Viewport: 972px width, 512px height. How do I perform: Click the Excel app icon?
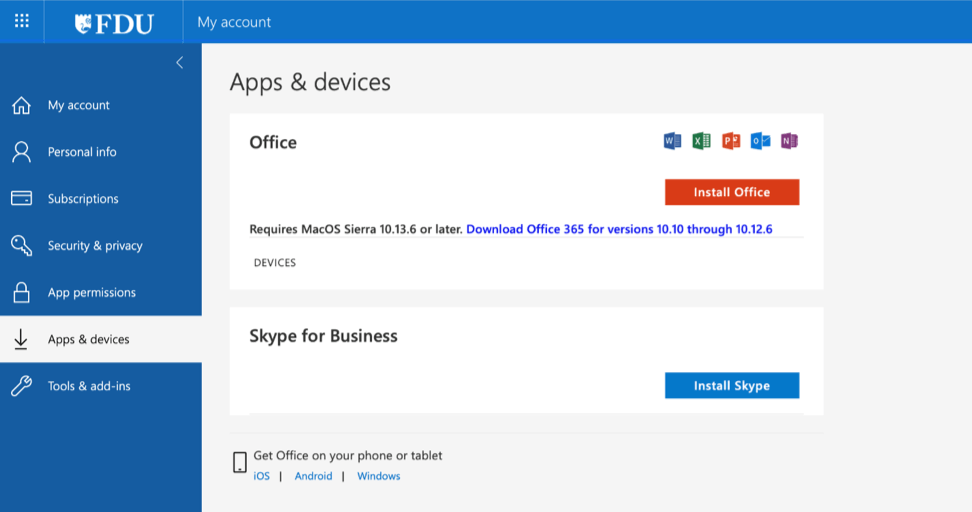(x=701, y=141)
